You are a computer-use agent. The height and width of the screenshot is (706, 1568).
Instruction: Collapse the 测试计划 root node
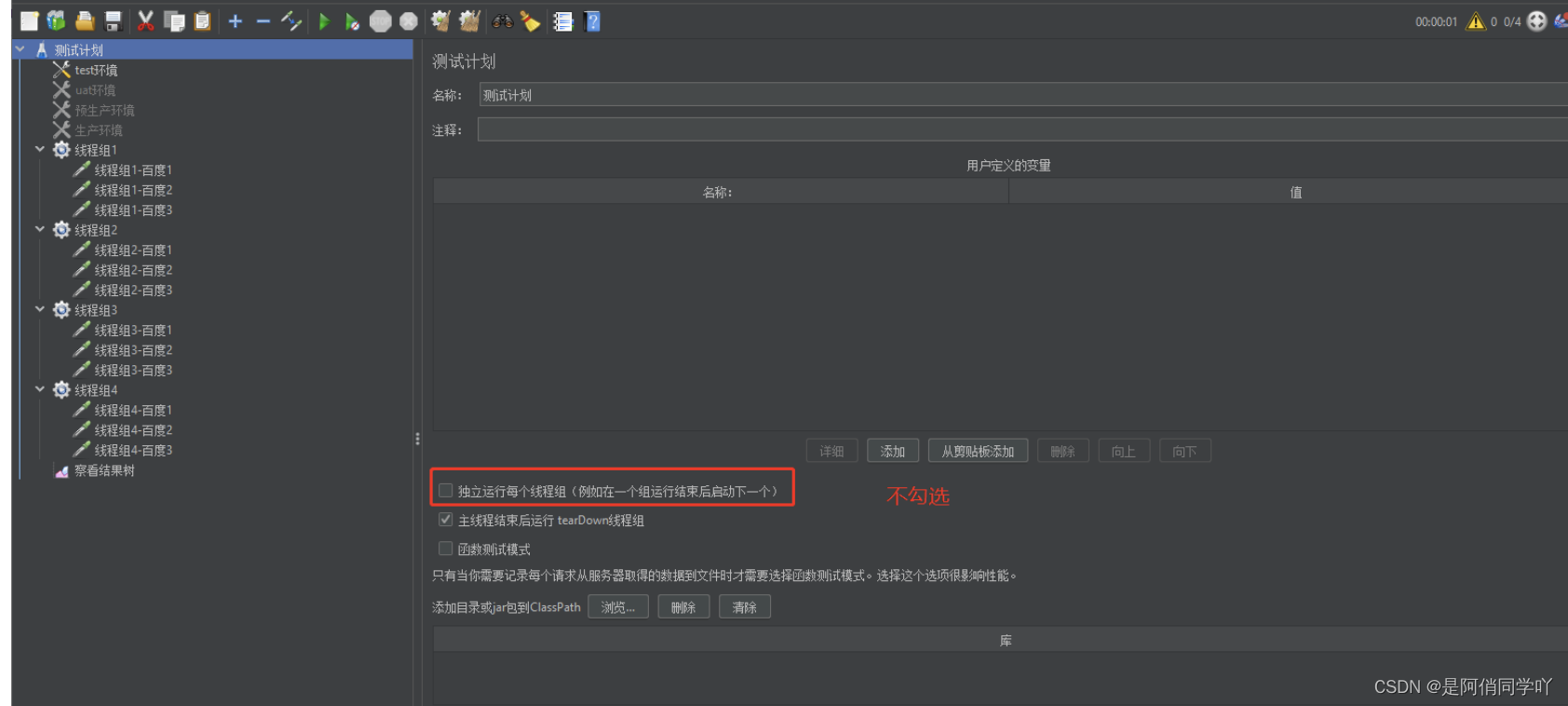point(20,49)
